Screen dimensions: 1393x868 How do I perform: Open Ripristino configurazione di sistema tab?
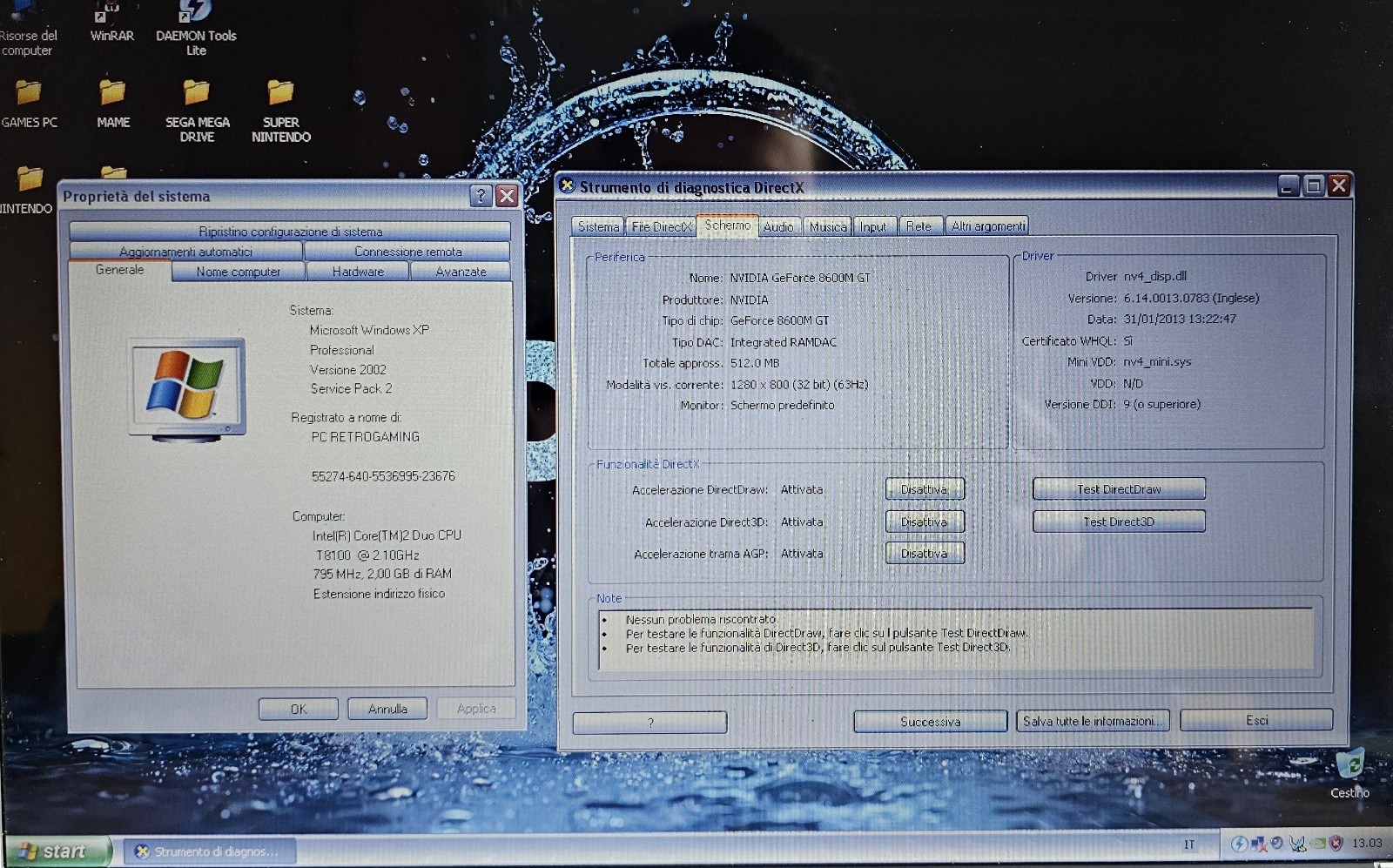point(290,232)
